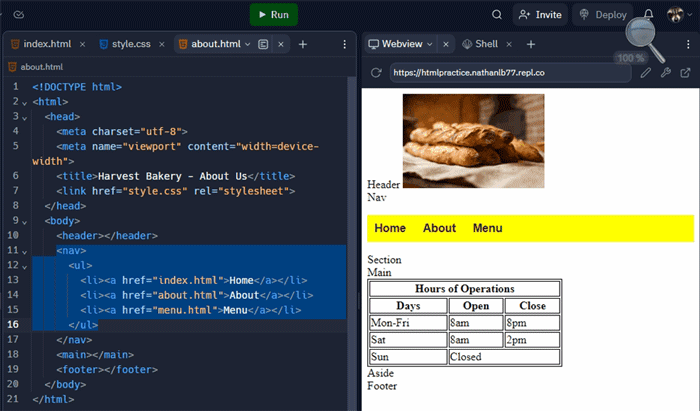Close the about.html tab
The height and width of the screenshot is (411, 700).
(x=281, y=44)
